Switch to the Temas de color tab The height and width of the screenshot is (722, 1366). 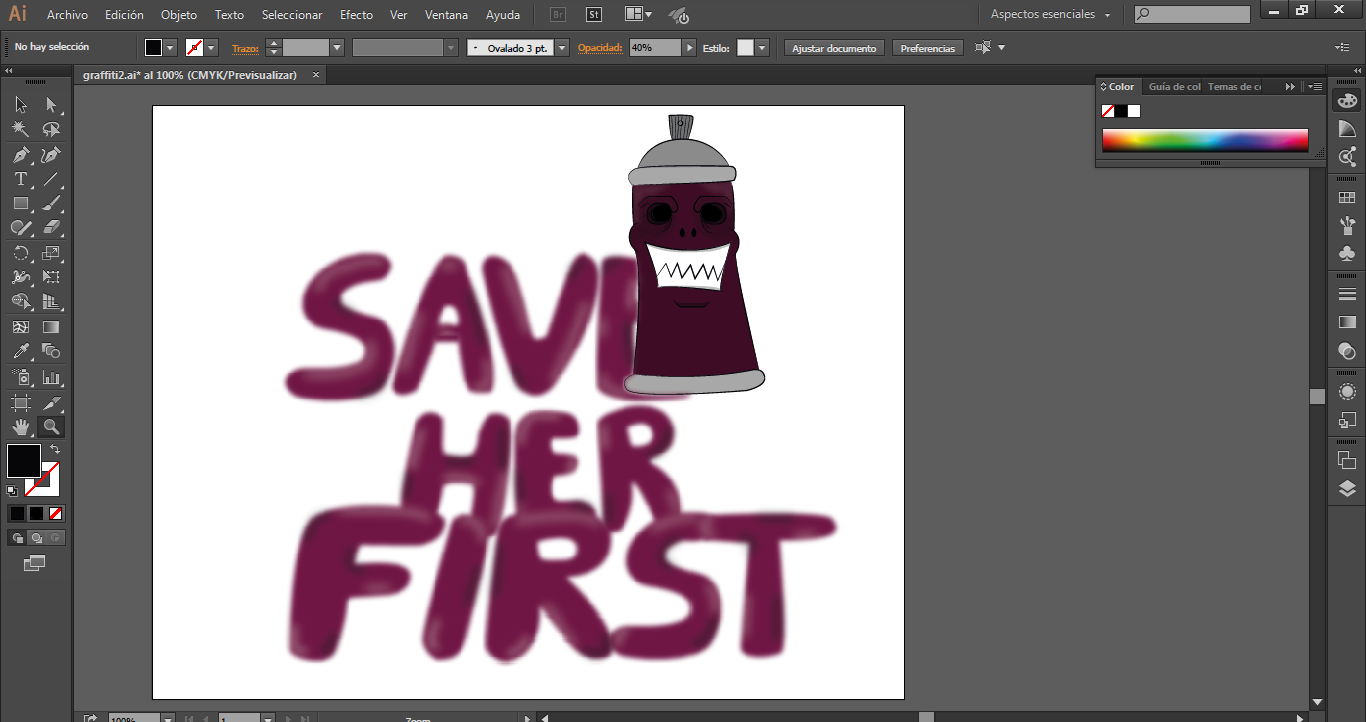tap(1235, 87)
